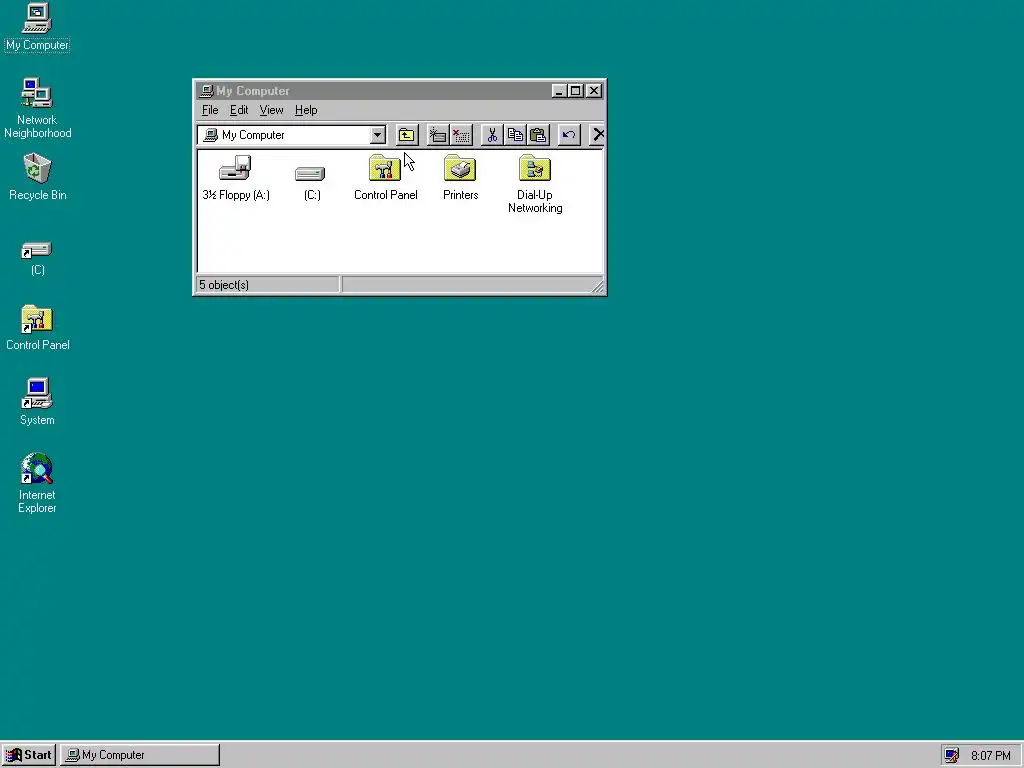
Task: Click Map Network Drive toolbar icon
Action: 438,135
